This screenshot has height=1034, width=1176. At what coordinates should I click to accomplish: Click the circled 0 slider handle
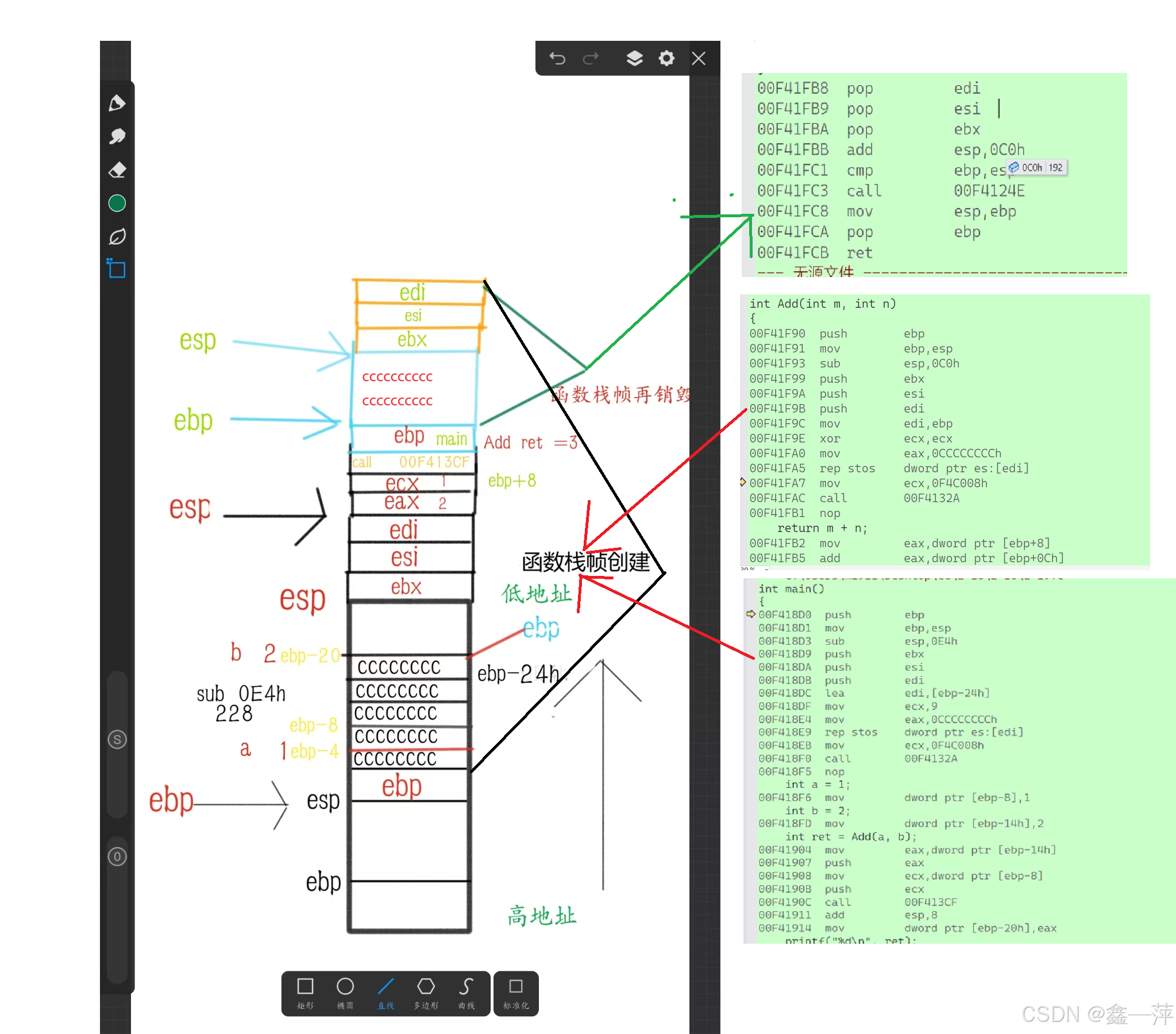(117, 856)
